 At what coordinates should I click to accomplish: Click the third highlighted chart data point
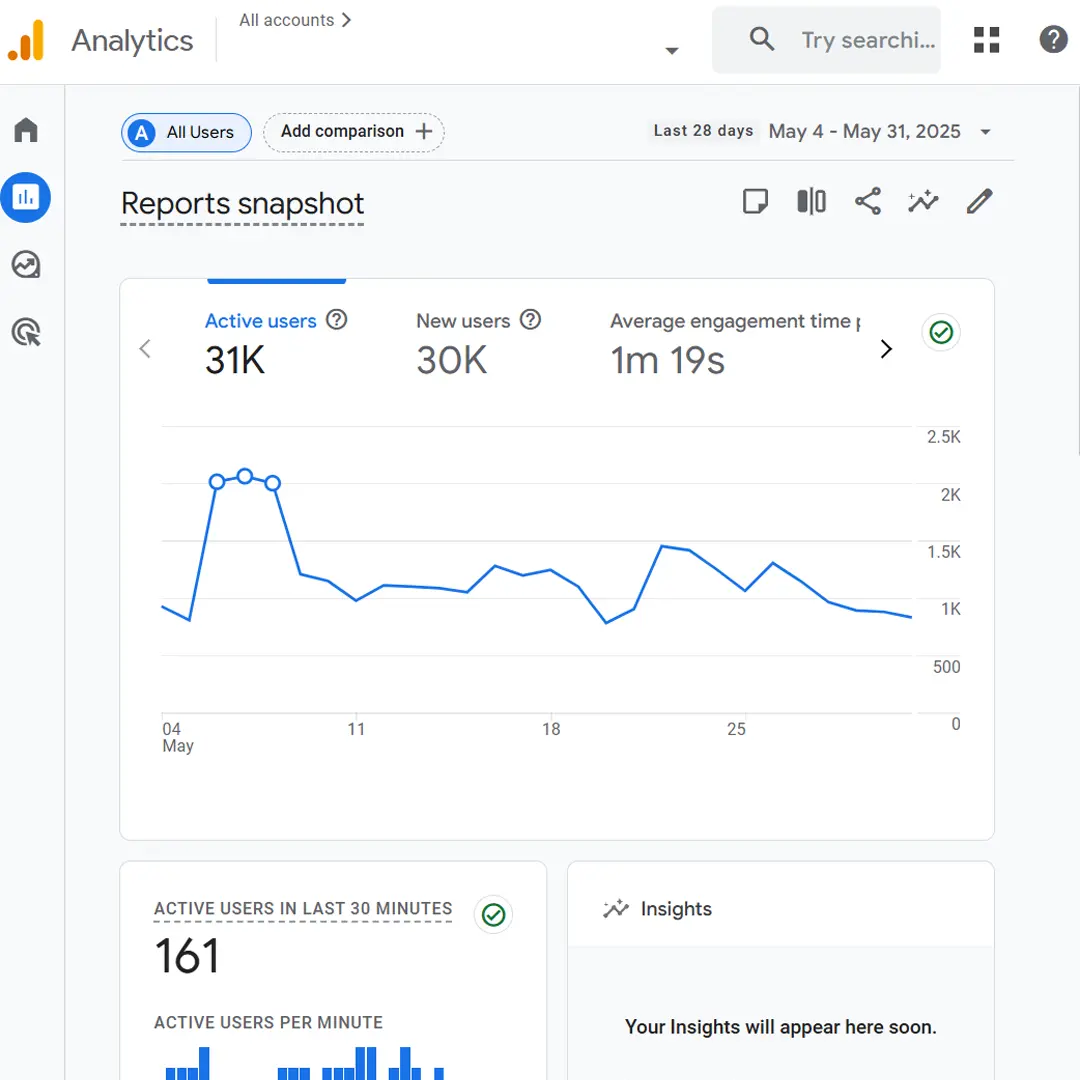[273, 483]
